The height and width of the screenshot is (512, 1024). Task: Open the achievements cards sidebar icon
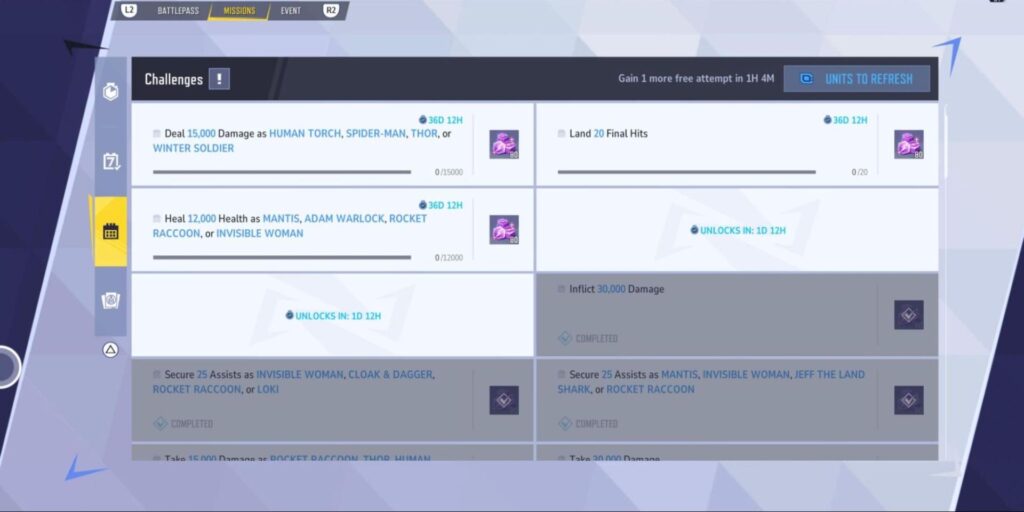(x=110, y=301)
